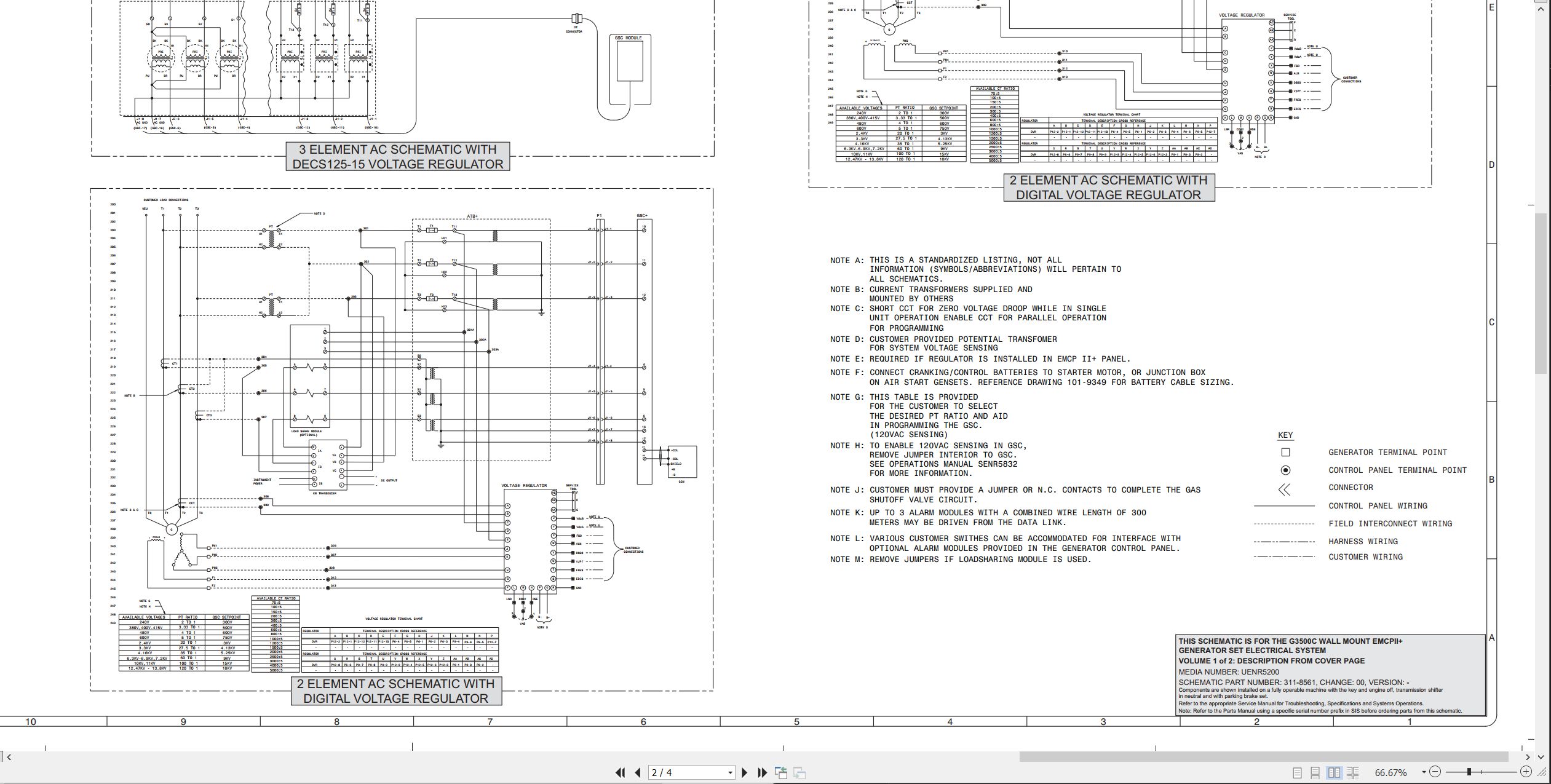Click the horizontal scrollbar left arrow

[x=9, y=756]
